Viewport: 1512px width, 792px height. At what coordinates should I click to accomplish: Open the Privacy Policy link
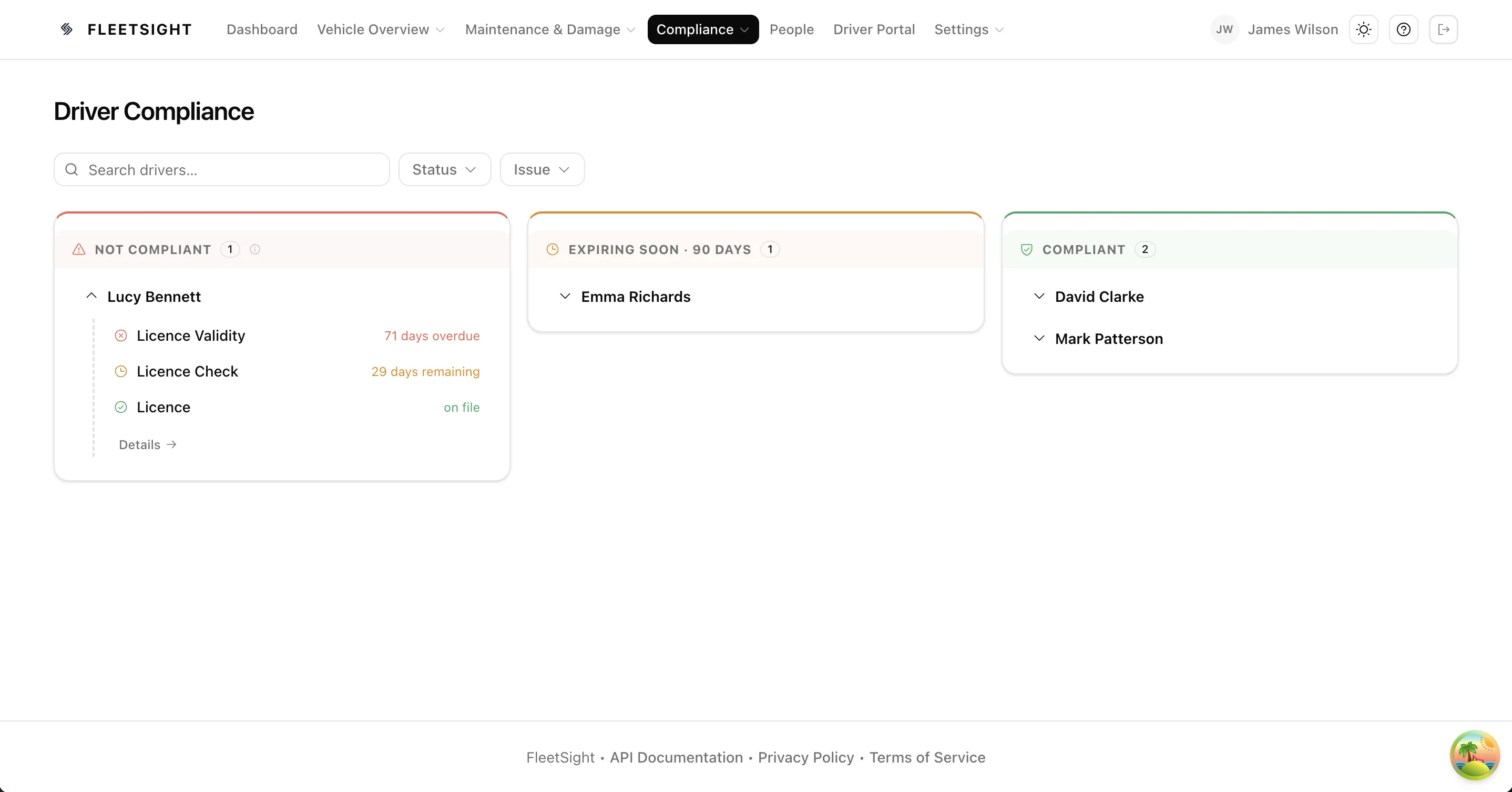point(805,757)
